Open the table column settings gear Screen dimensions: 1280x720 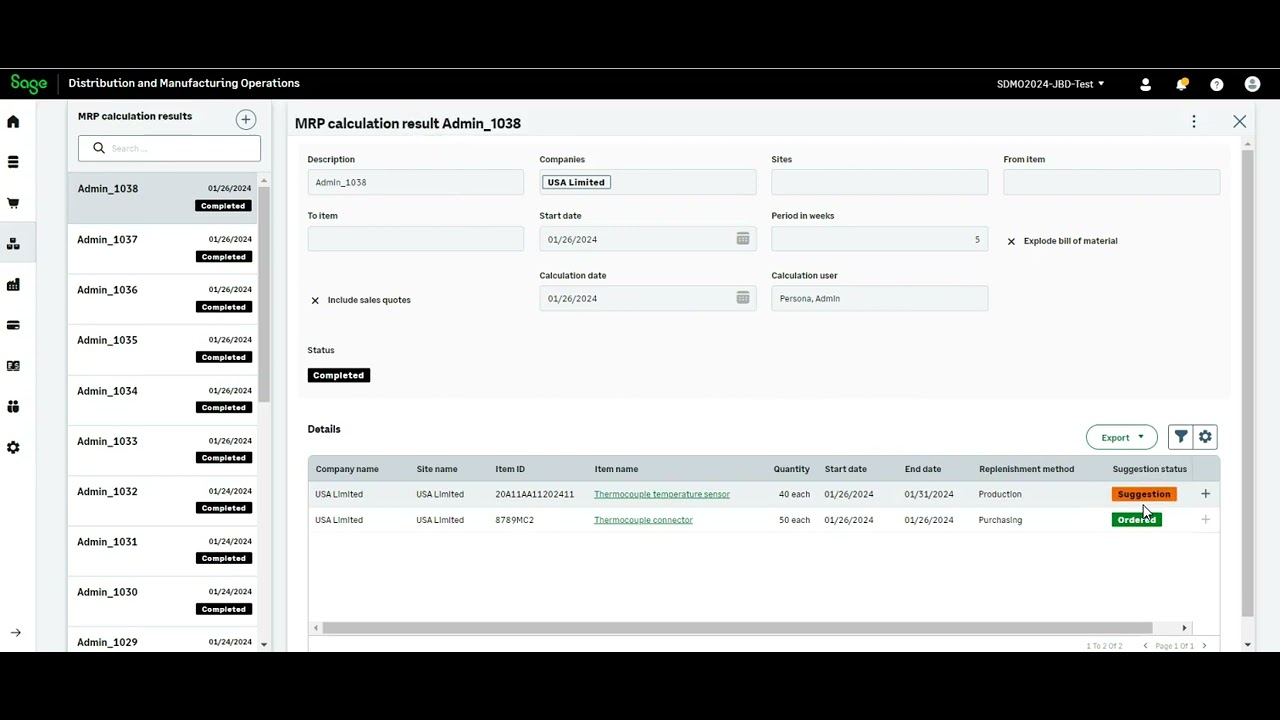pyautogui.click(x=1205, y=437)
